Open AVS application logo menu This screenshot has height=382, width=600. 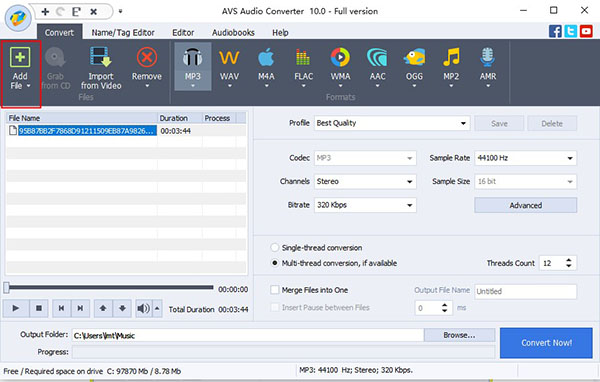pos(18,18)
